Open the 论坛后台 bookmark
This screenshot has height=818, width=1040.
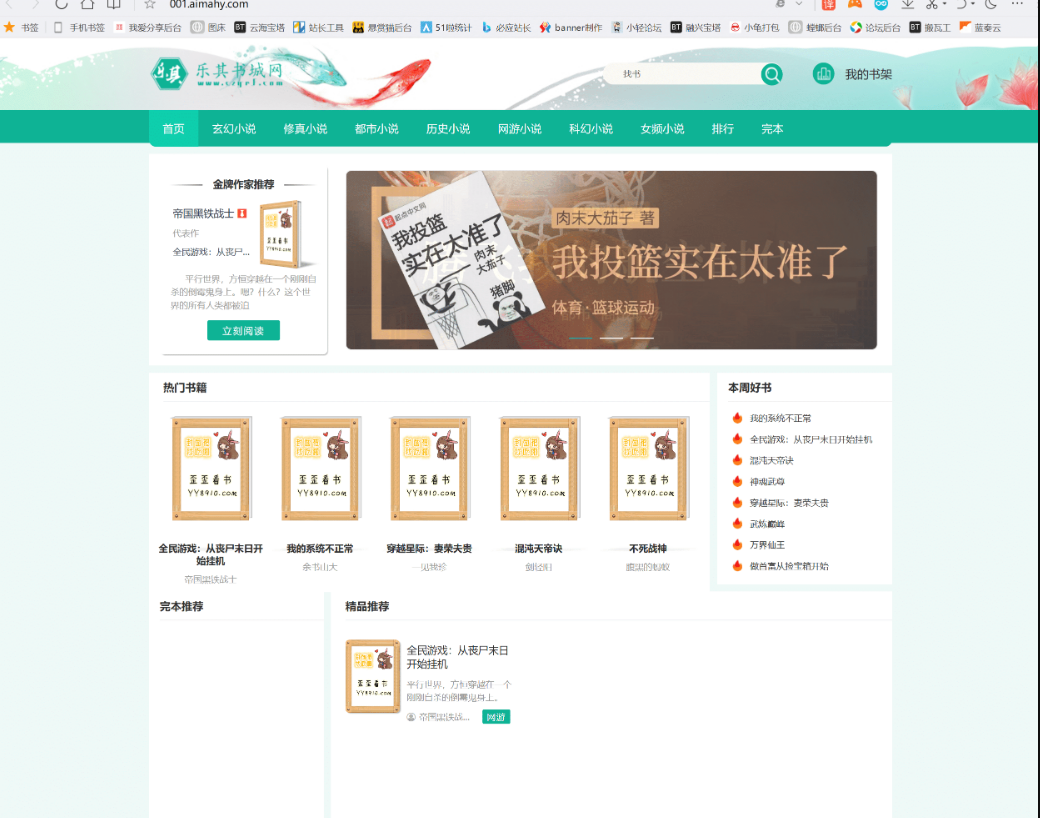coord(876,27)
